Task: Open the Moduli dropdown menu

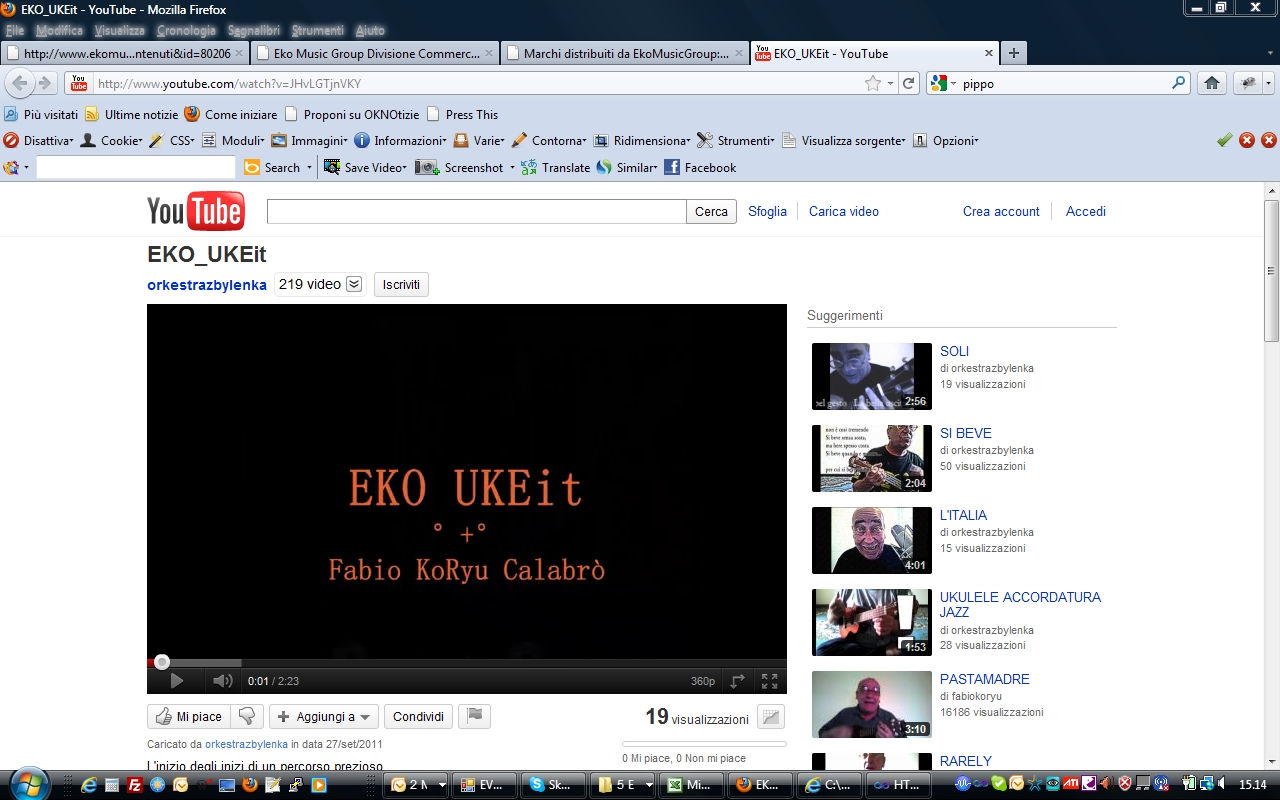Action: [x=233, y=140]
